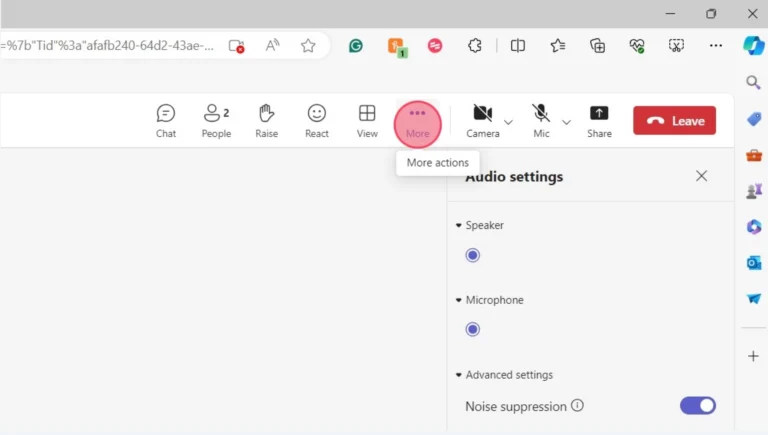
Task: Open the blocked camera permission icon
Action: (x=237, y=46)
